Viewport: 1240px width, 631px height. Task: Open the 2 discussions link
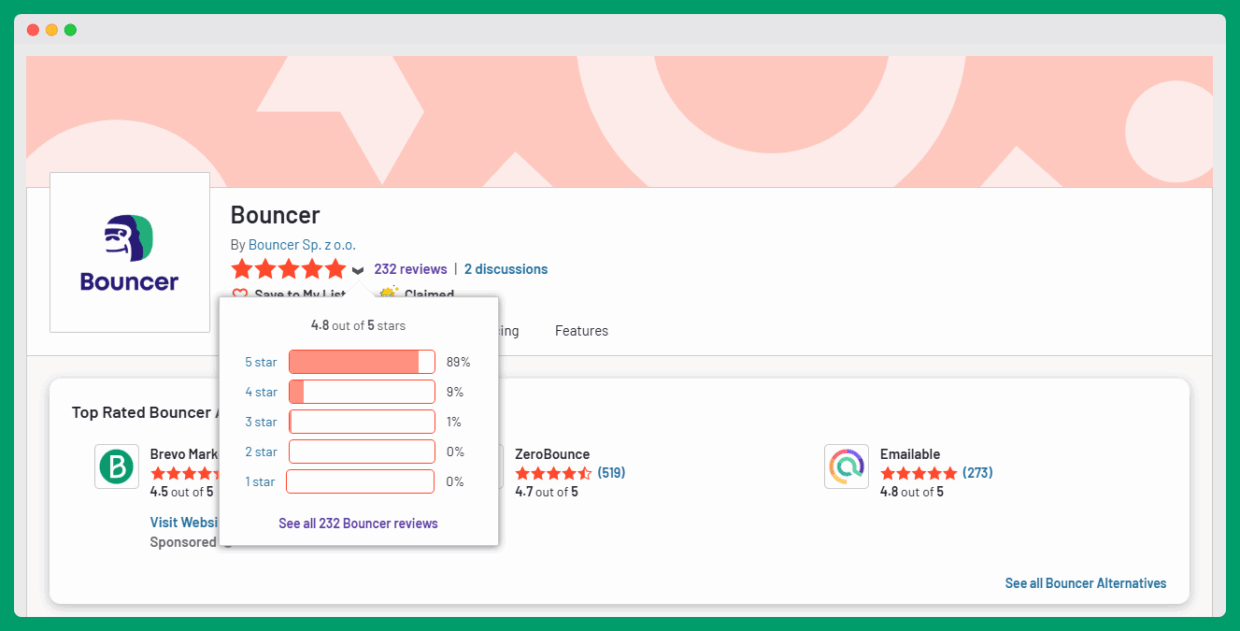506,269
